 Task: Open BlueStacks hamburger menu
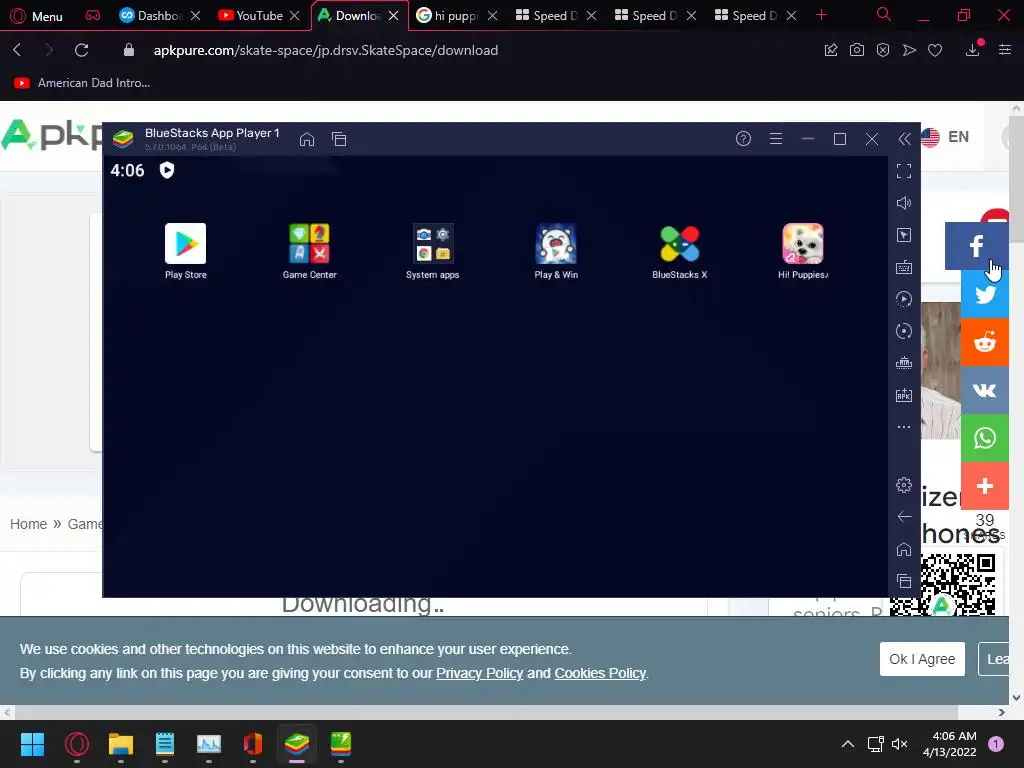point(776,138)
